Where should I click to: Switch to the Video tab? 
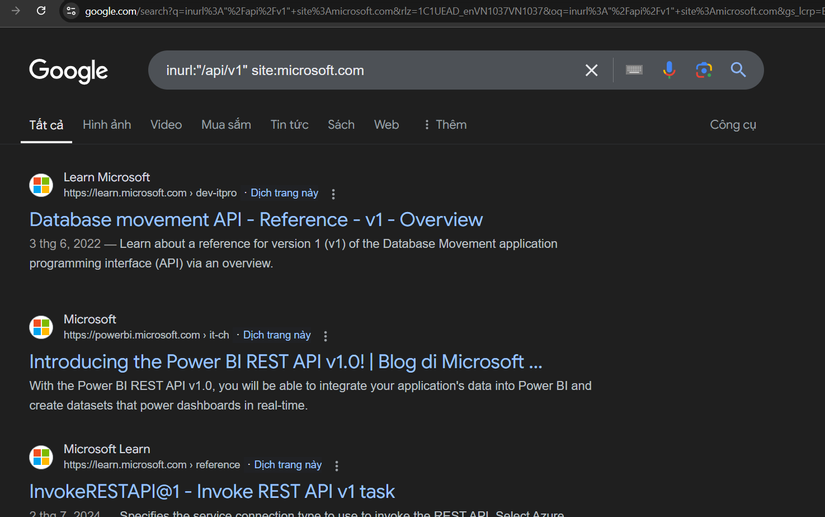pos(166,125)
